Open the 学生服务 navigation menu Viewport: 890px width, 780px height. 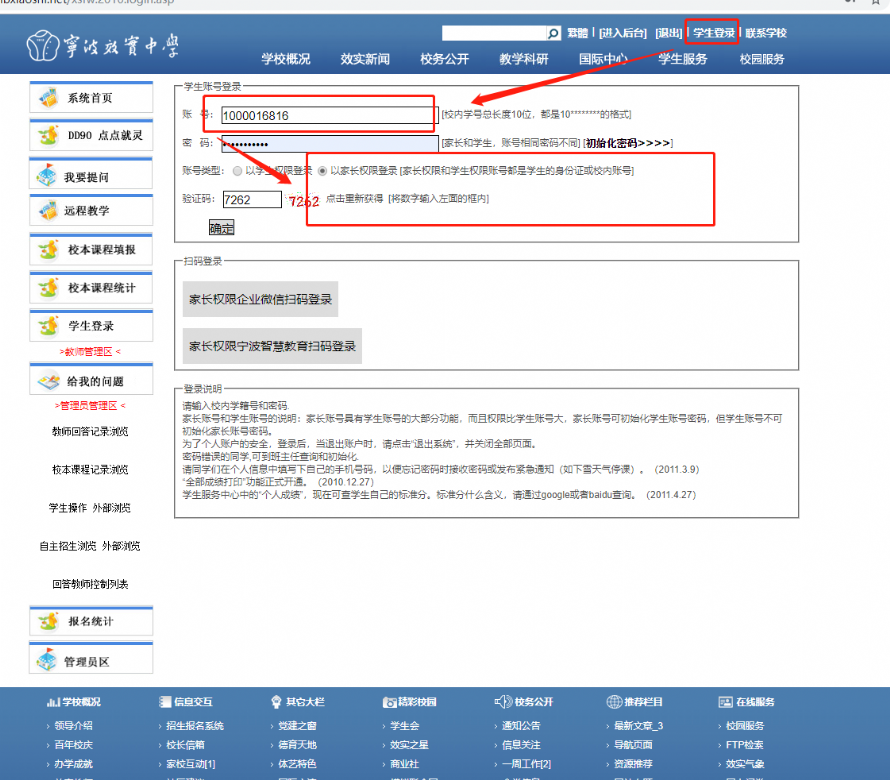point(683,59)
